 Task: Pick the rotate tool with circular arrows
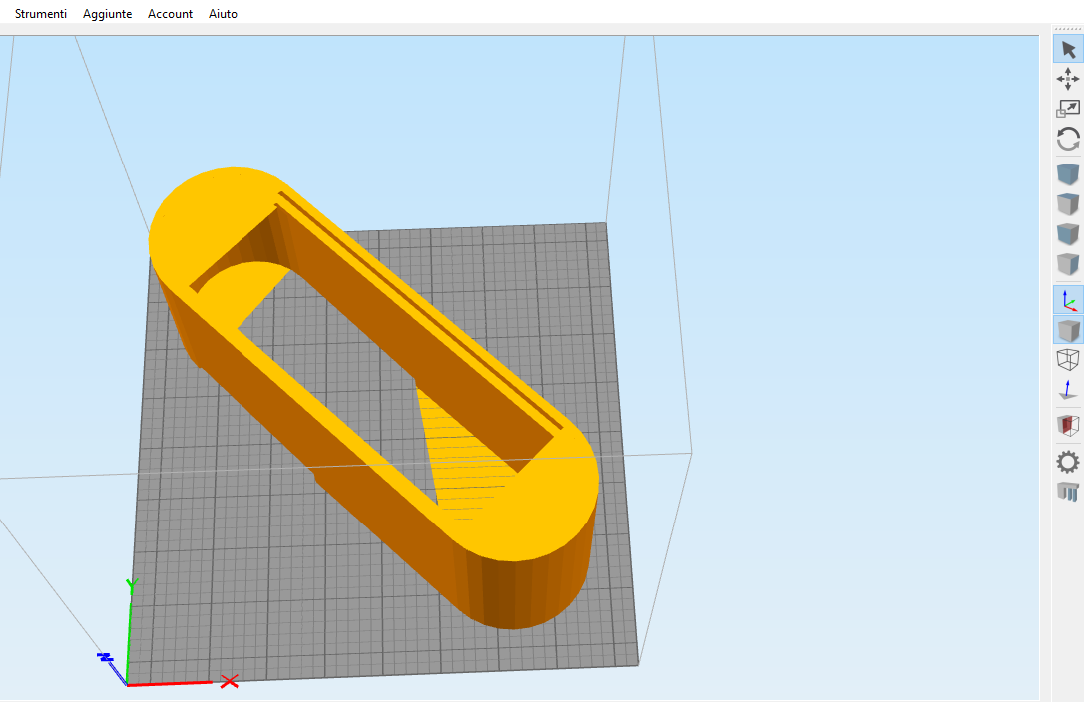1068,139
